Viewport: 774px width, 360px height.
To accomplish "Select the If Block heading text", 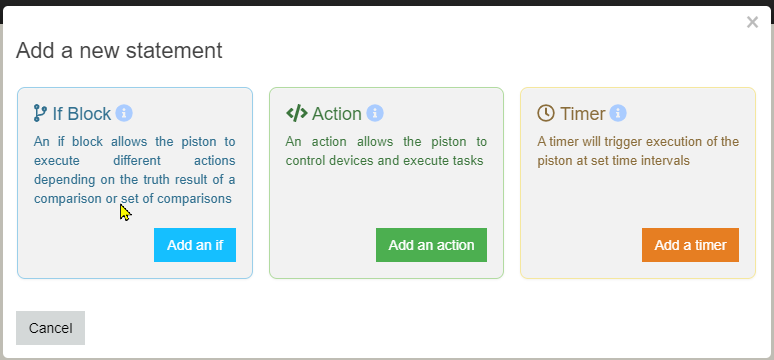I will click(x=82, y=114).
